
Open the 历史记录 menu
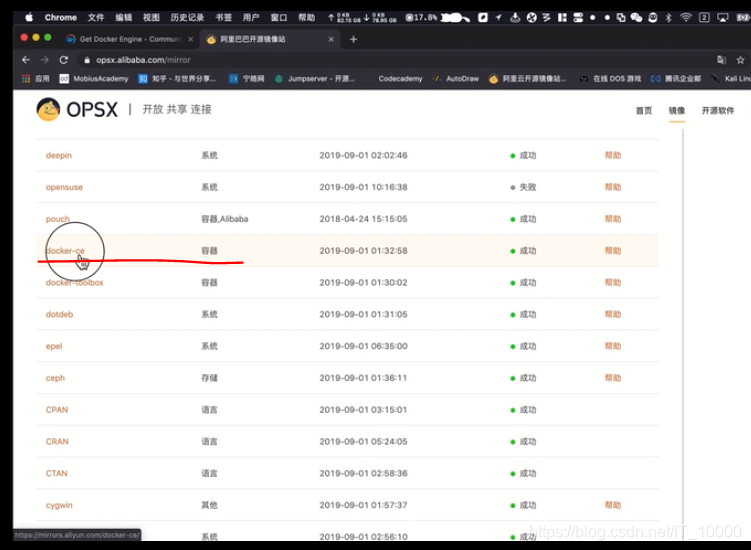187,17
